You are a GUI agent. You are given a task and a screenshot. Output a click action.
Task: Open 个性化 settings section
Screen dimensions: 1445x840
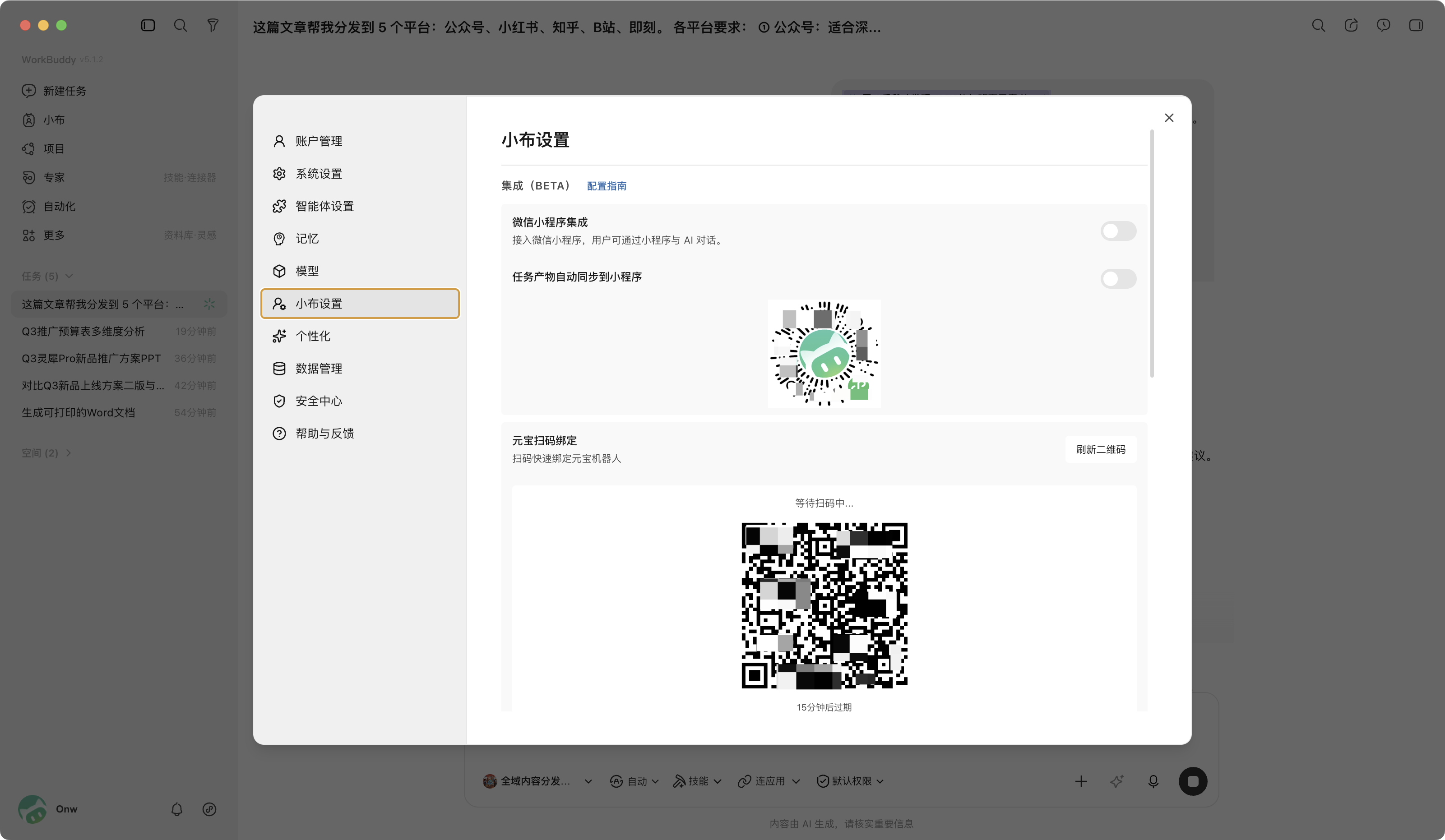point(360,336)
